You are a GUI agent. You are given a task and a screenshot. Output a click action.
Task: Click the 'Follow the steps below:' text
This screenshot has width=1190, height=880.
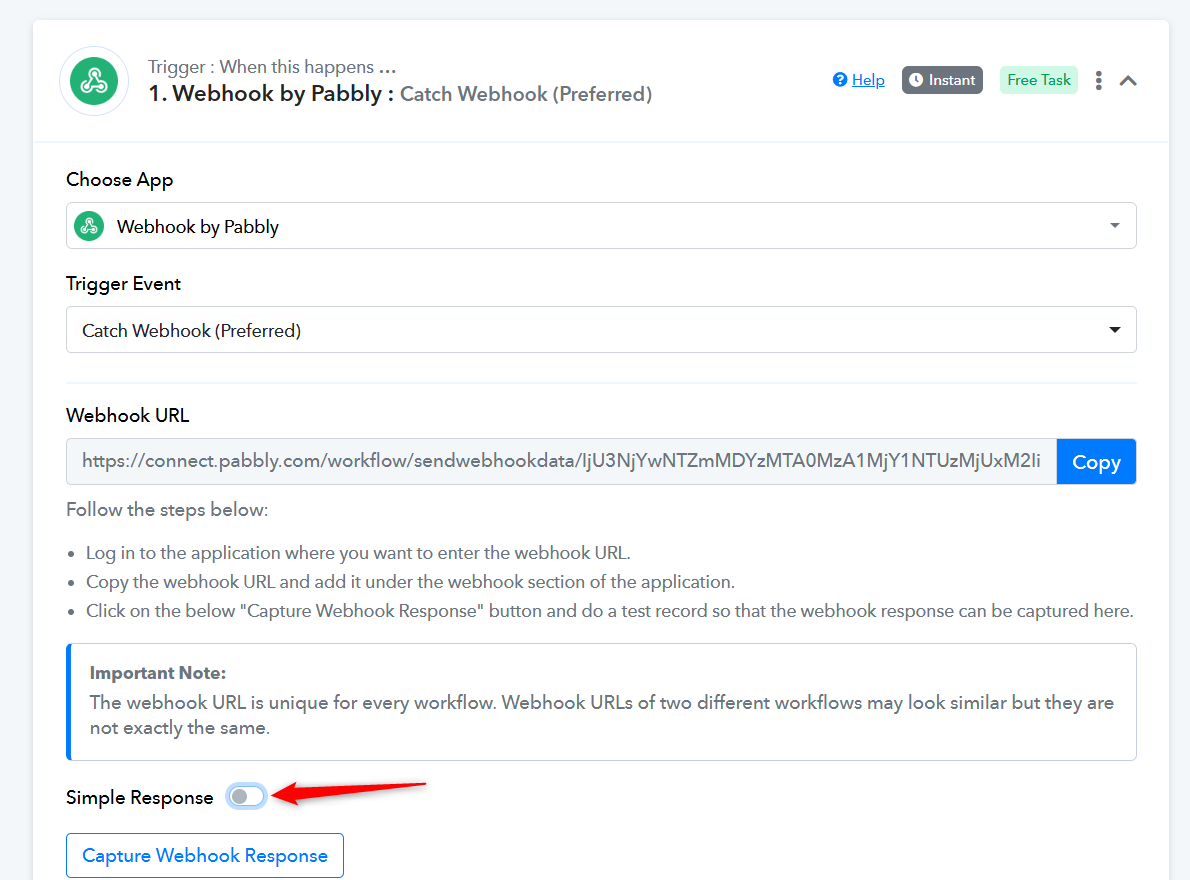[167, 510]
